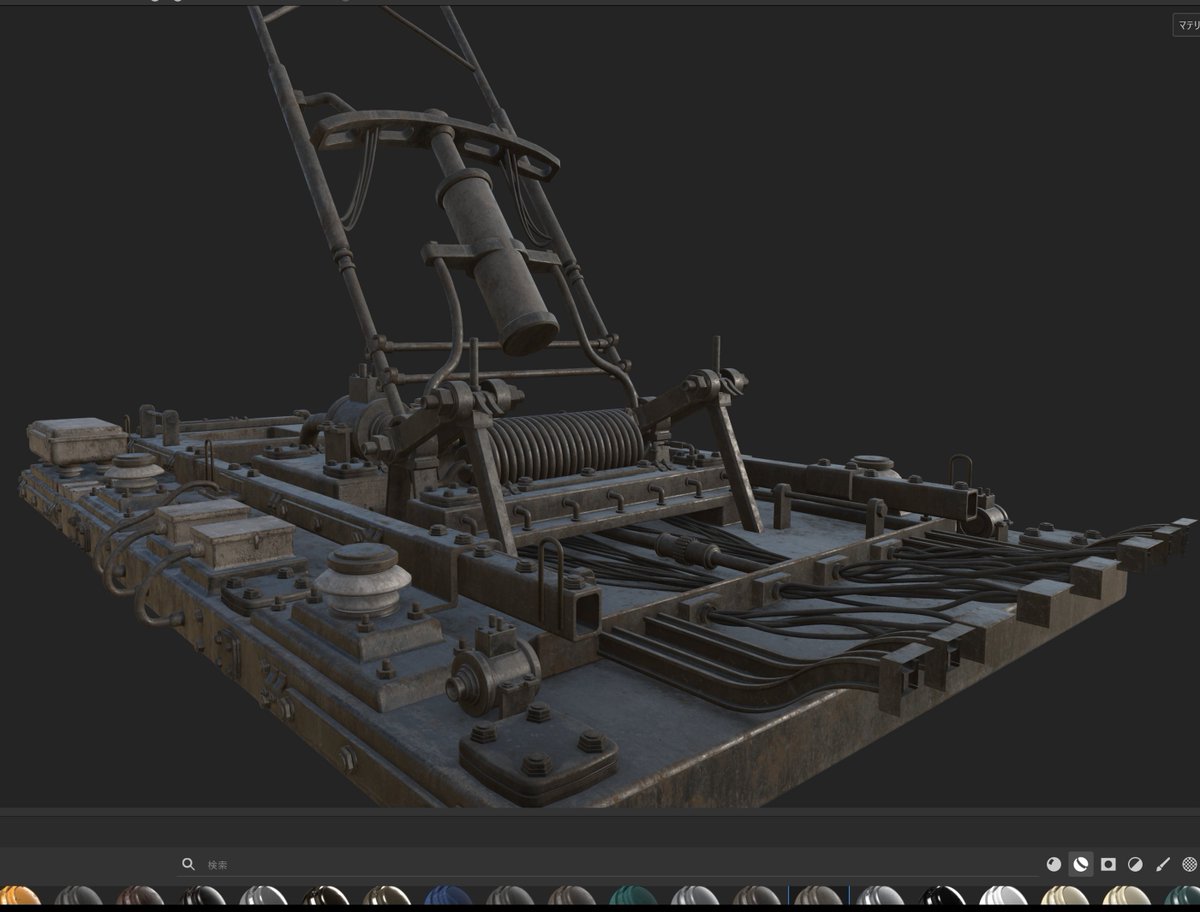Open the textured-sphere category icon in shelf
The width and height of the screenshot is (1200, 912).
1189,864
